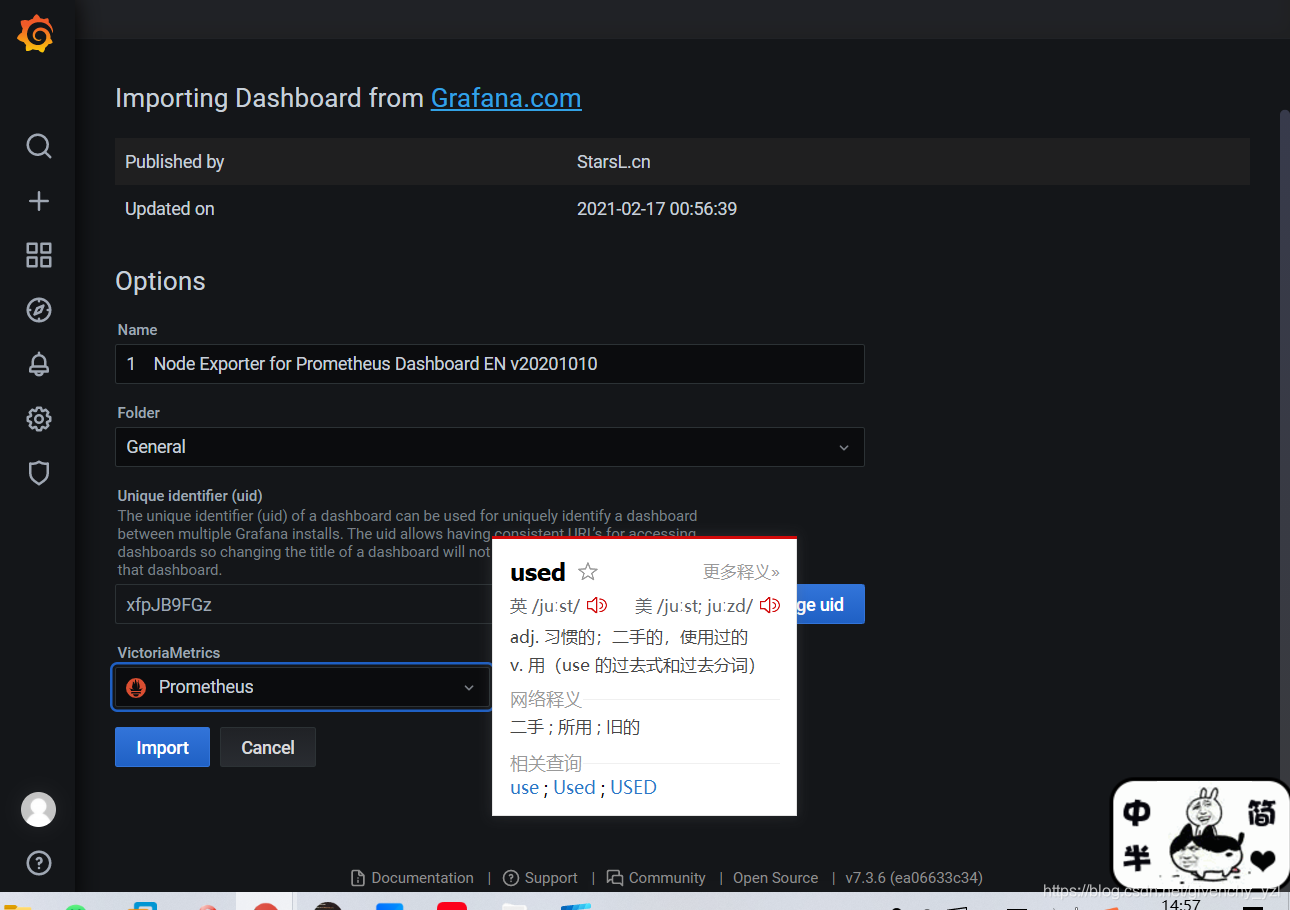Viewport: 1290px width, 910px height.
Task: Click the related query 'Used' link
Action: click(574, 788)
